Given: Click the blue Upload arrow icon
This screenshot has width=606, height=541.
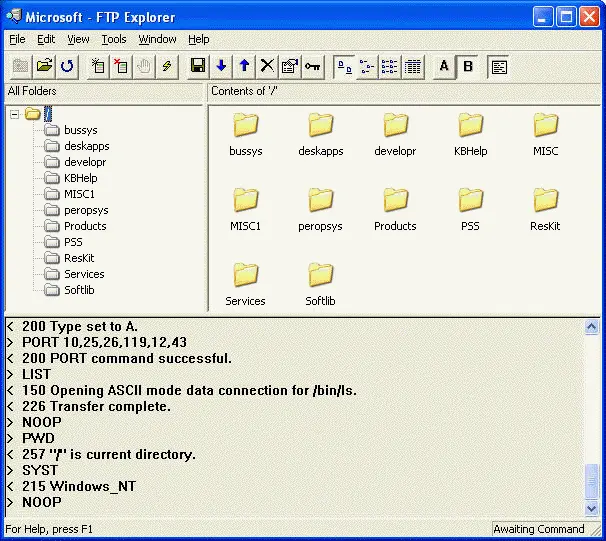Looking at the screenshot, I should pyautogui.click(x=244, y=66).
